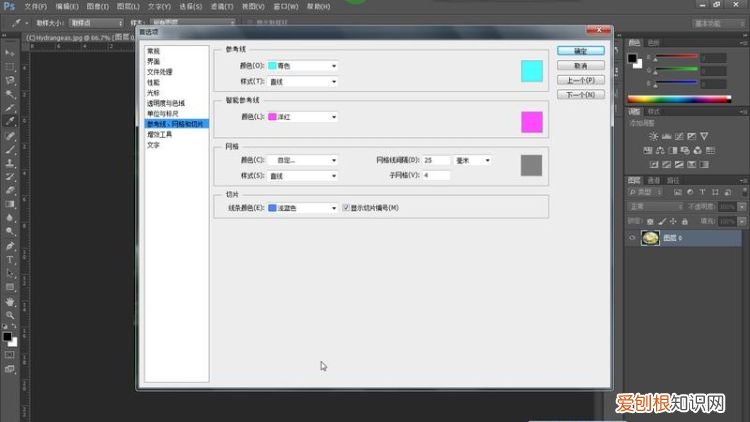This screenshot has height=422, width=750.
Task: Hide layer 图层 0 with eye icon
Action: pyautogui.click(x=632, y=238)
